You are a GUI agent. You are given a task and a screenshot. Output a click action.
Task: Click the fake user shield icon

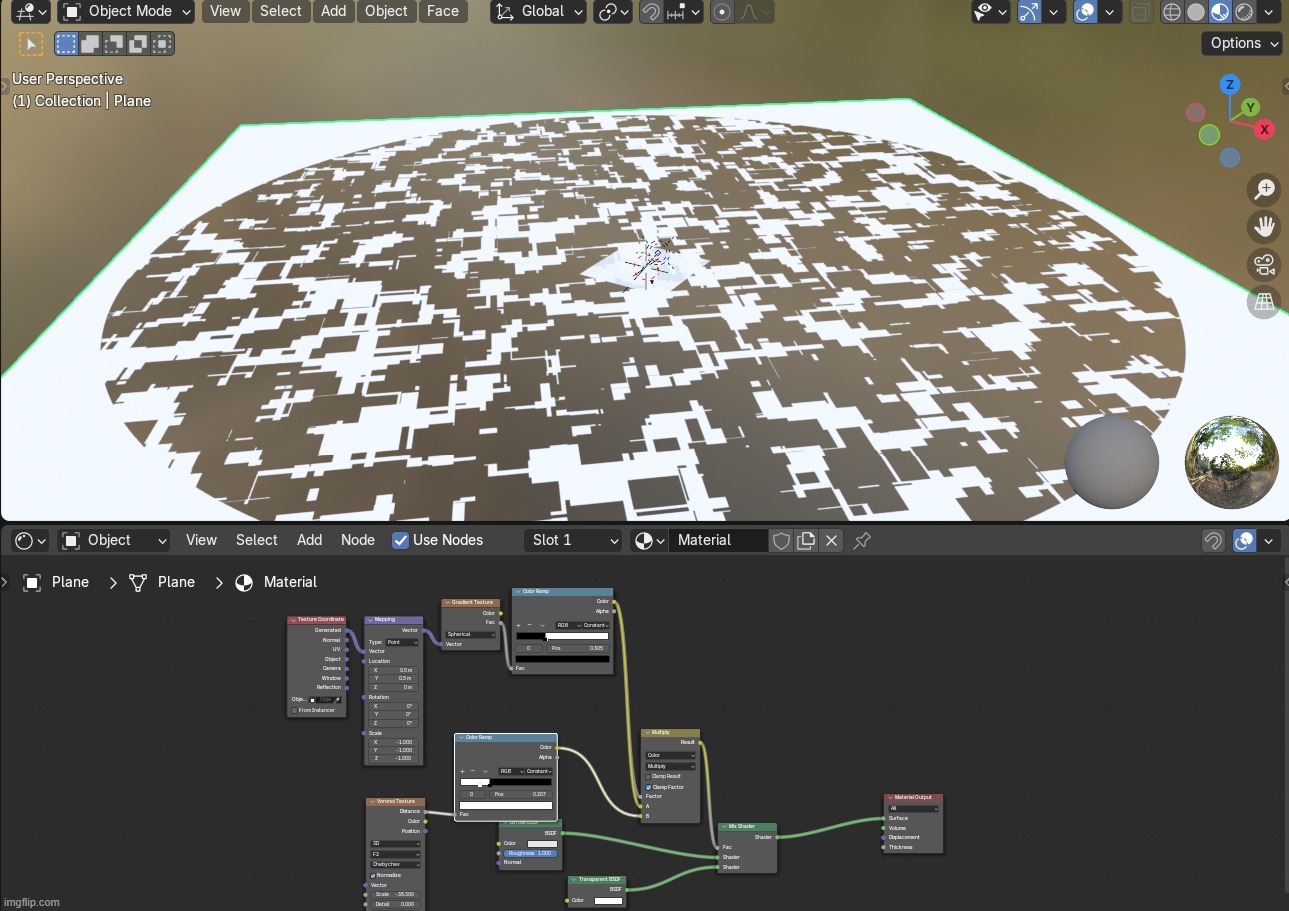click(781, 540)
